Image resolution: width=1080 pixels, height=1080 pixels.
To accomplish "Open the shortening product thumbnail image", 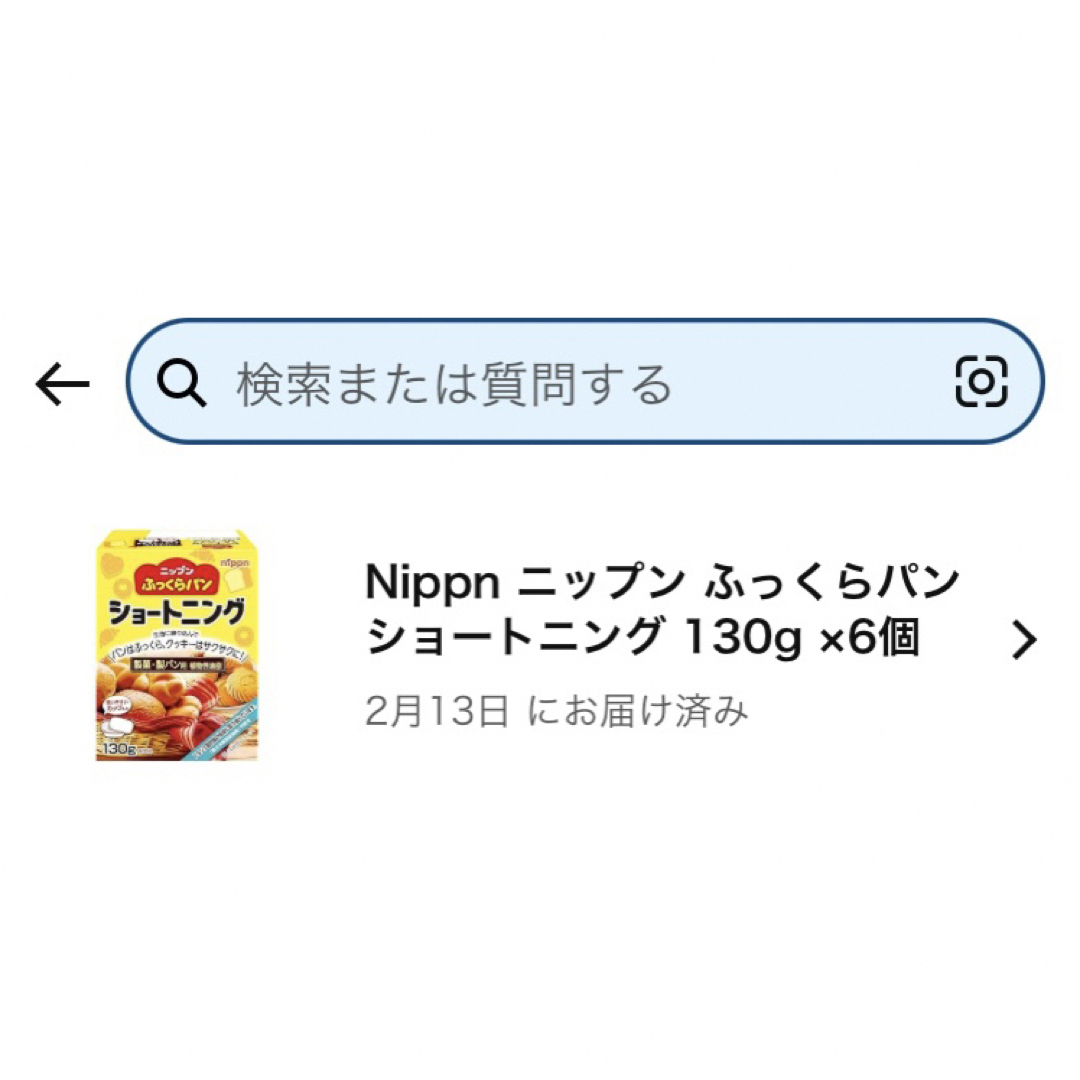I will (176, 645).
